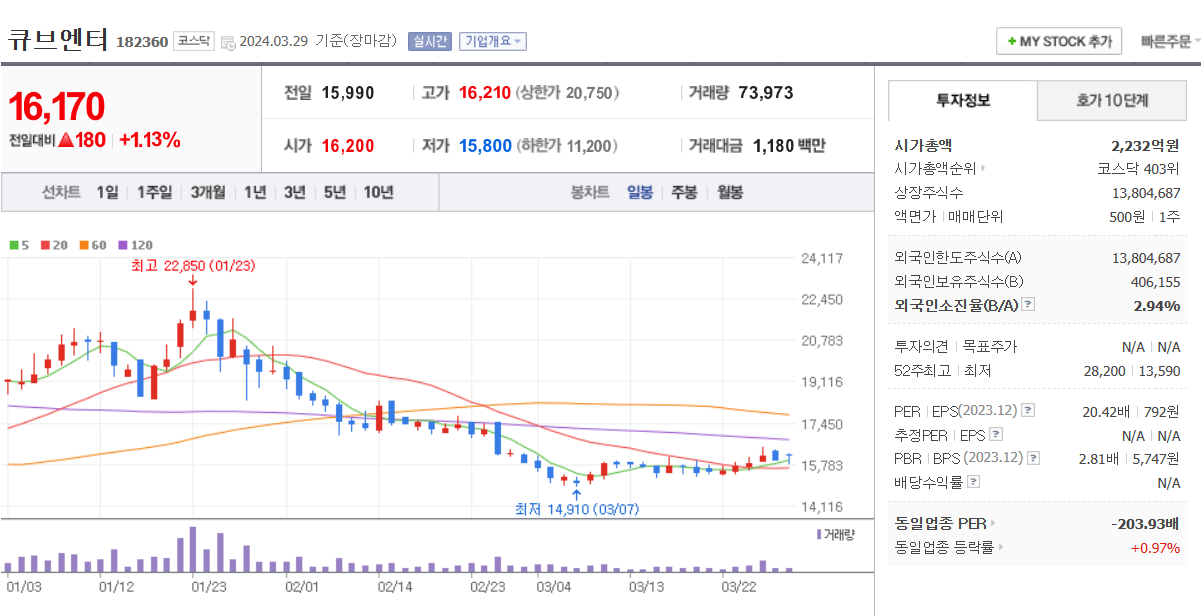
Task: Open help icon next to PER EPS(2023.12)
Action: [x=1028, y=411]
